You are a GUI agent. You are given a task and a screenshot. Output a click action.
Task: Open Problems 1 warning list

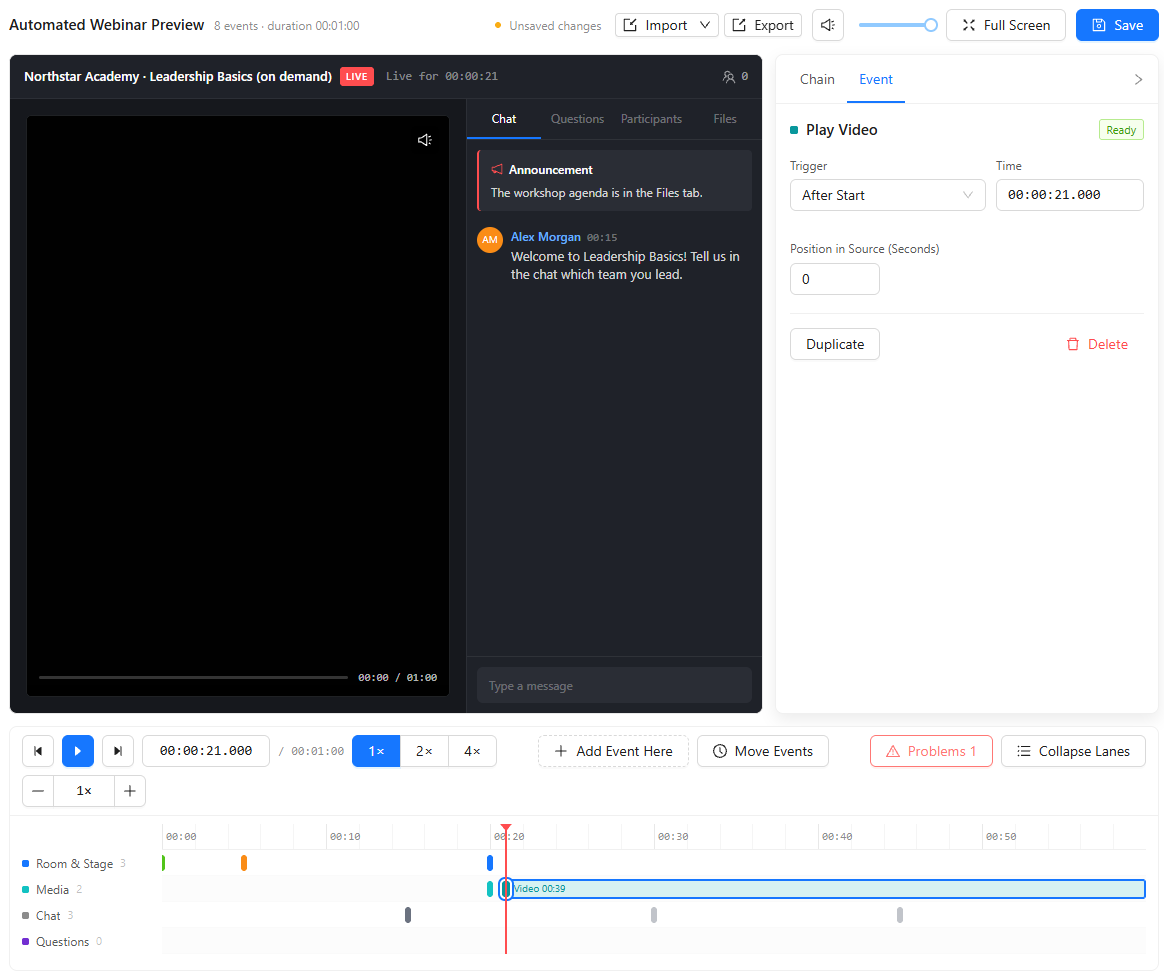(931, 751)
